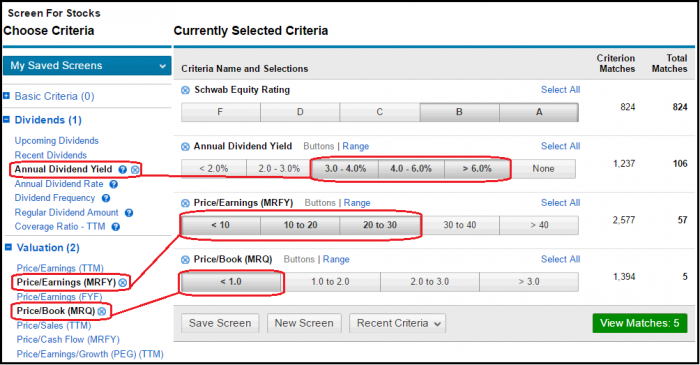Toggle dividend yield 2.0 - 3.0% button

tap(279, 169)
